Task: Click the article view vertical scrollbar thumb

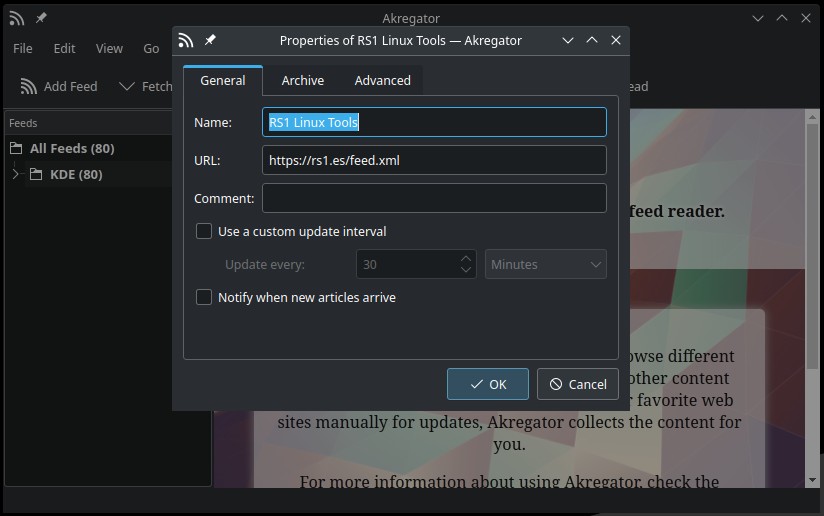Action: coord(812,246)
